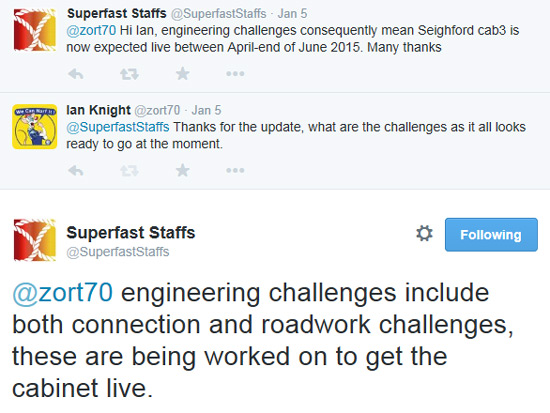The height and width of the screenshot is (413, 550).
Task: Retweet Ian Knight's tweet
Action: pos(129,171)
